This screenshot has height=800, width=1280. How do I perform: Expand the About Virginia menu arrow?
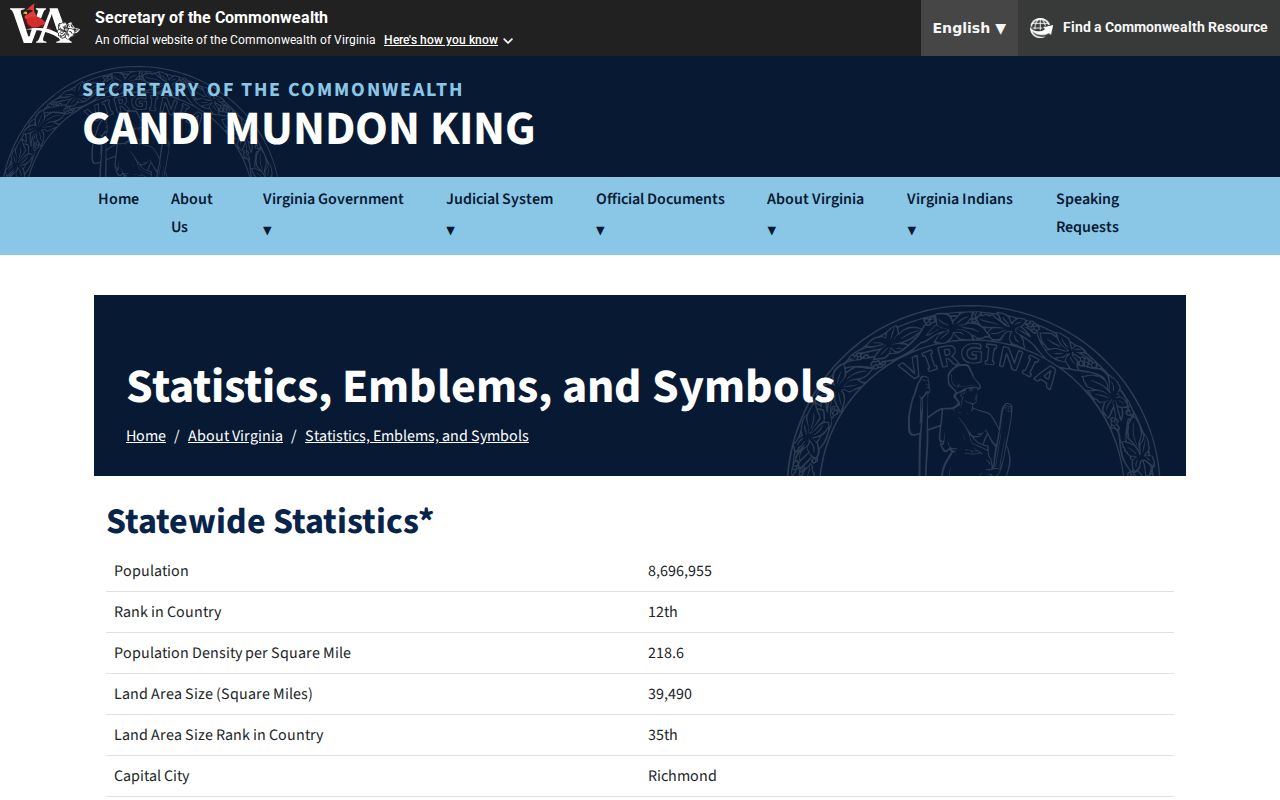click(771, 230)
